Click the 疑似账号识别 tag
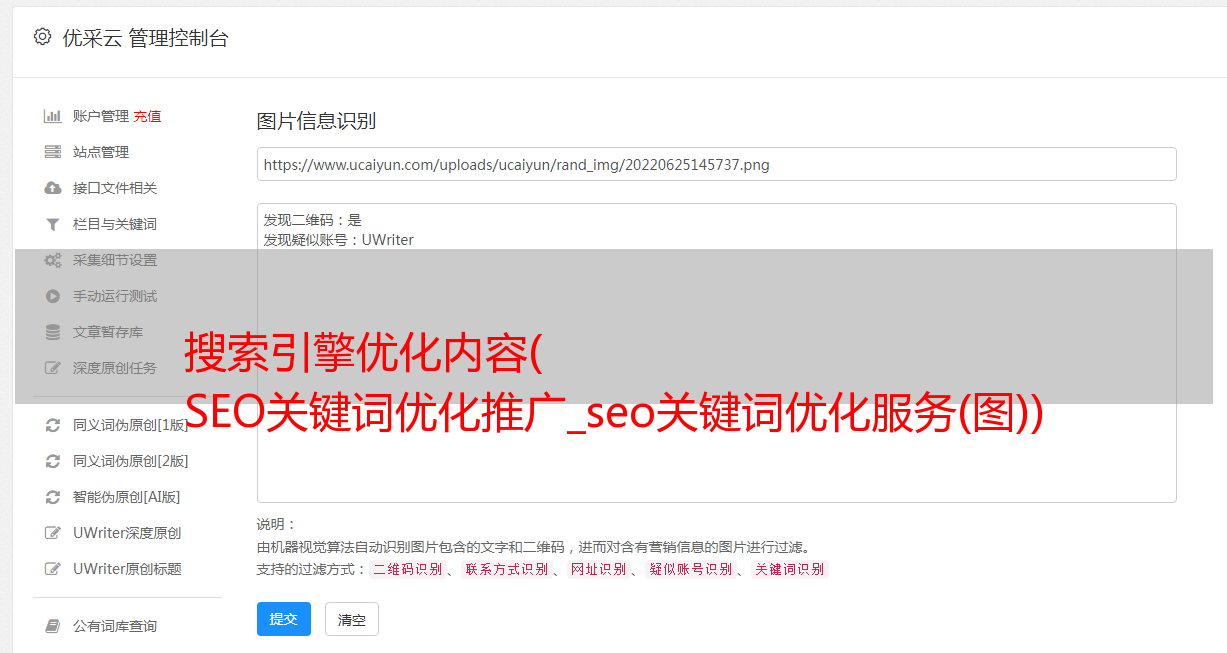1227x653 pixels. pyautogui.click(x=691, y=569)
